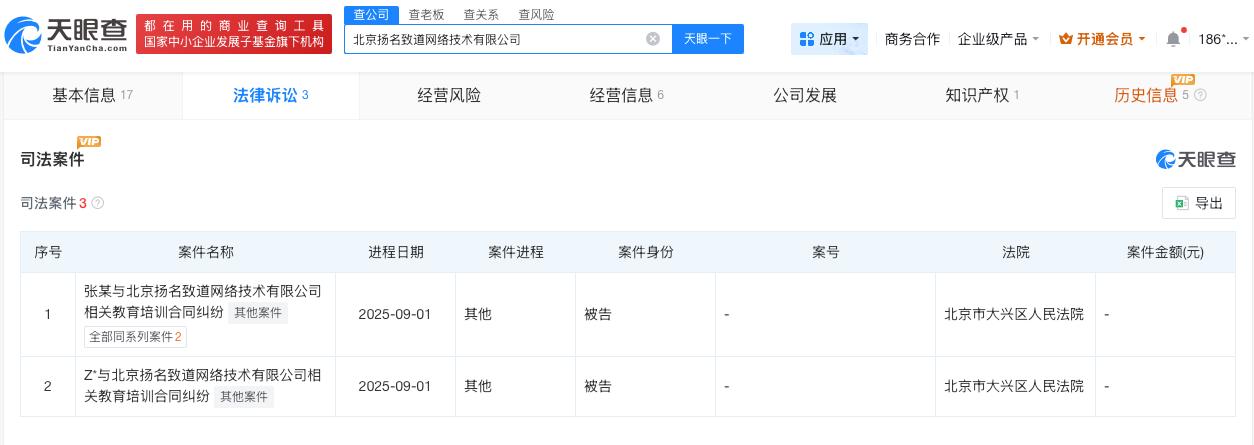Switch to the 法律诉讼 tab
1254x445 pixels.
pos(270,96)
